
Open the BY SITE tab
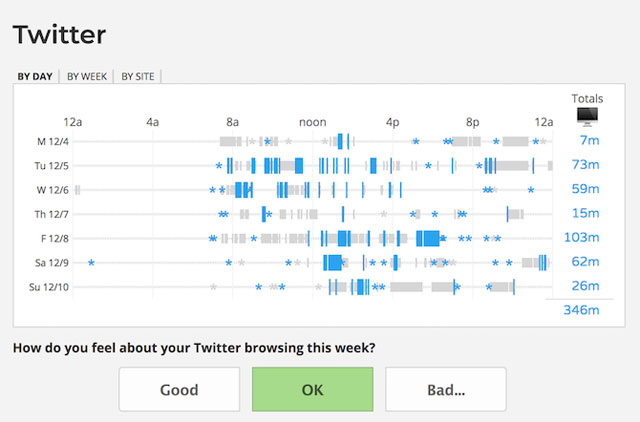[139, 75]
